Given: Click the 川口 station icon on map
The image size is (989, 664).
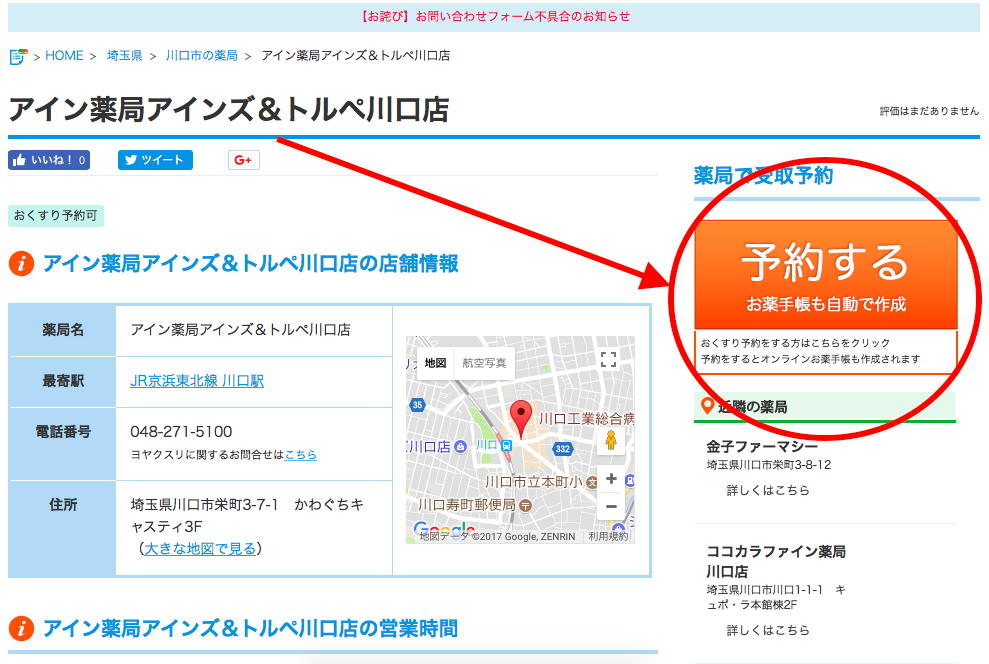Looking at the screenshot, I should coord(506,445).
